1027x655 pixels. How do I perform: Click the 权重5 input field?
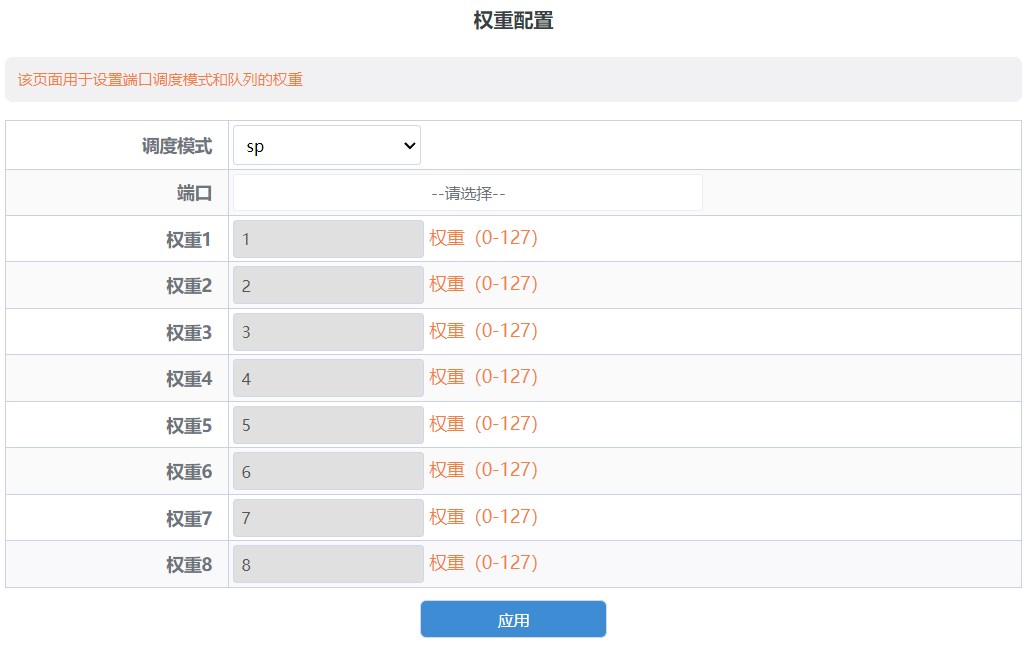coord(328,425)
